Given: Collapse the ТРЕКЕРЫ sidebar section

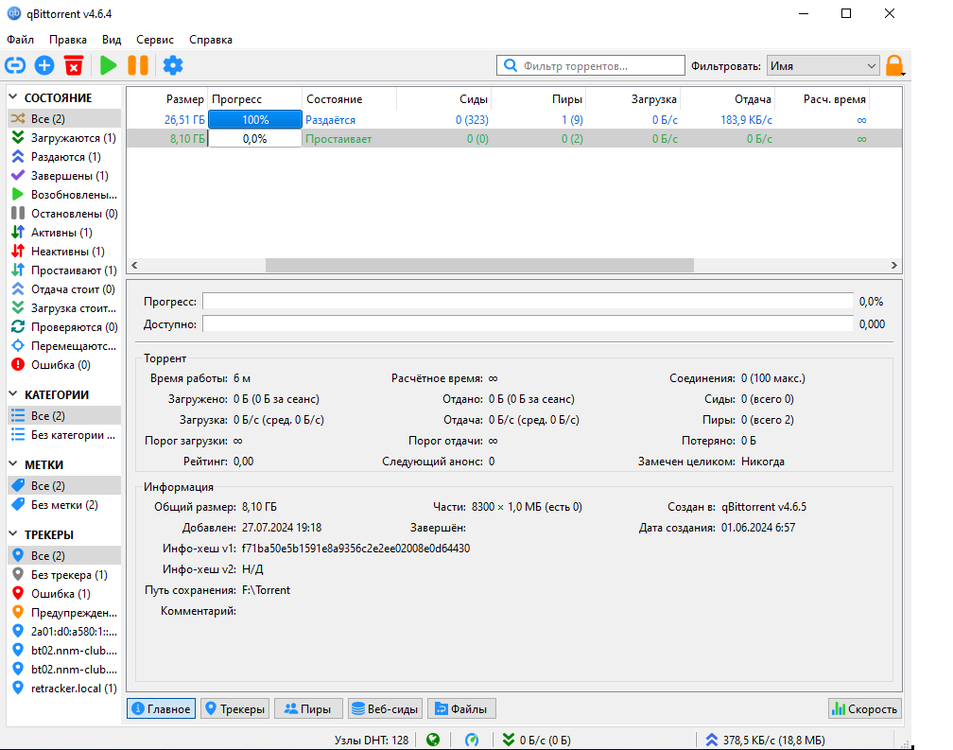Looking at the screenshot, I should 16,535.
